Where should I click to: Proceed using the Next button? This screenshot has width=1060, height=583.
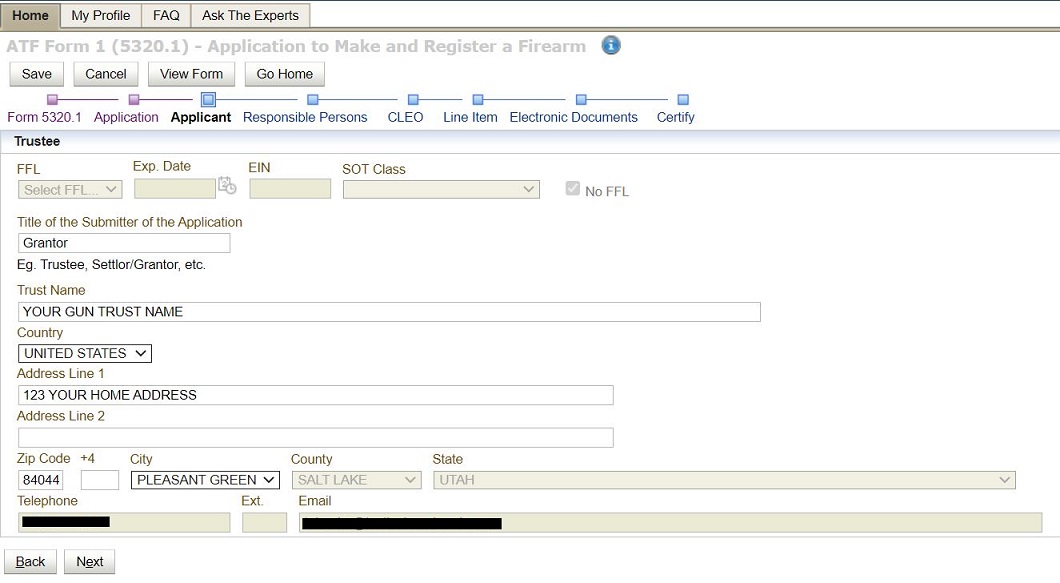[x=89, y=561]
